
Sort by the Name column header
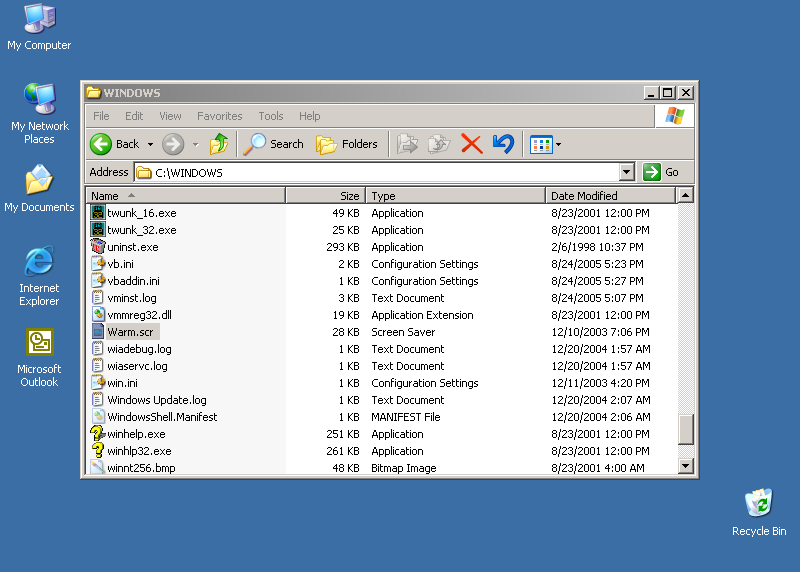[x=186, y=196]
